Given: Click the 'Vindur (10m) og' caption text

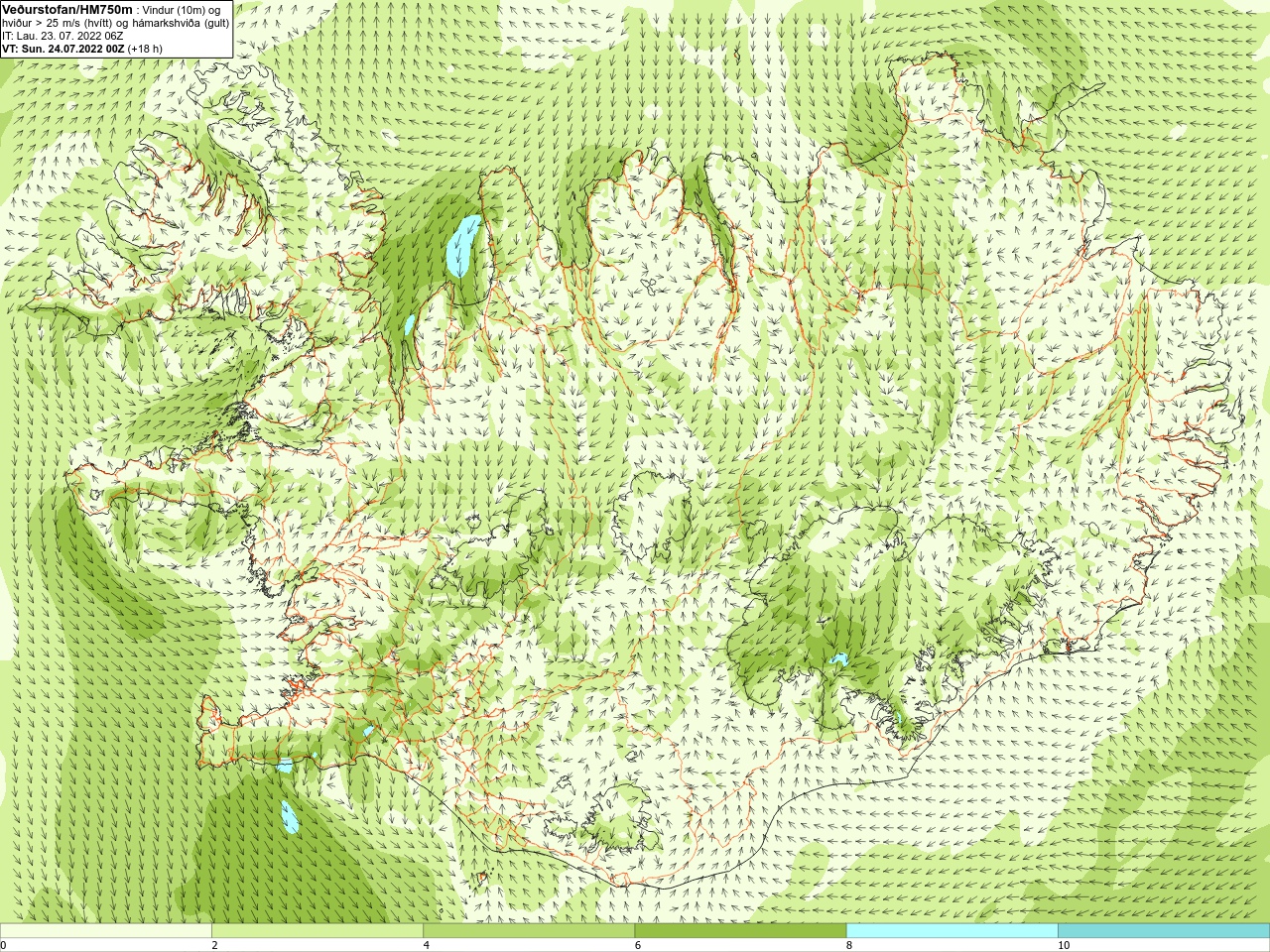Looking at the screenshot, I should click(x=182, y=10).
